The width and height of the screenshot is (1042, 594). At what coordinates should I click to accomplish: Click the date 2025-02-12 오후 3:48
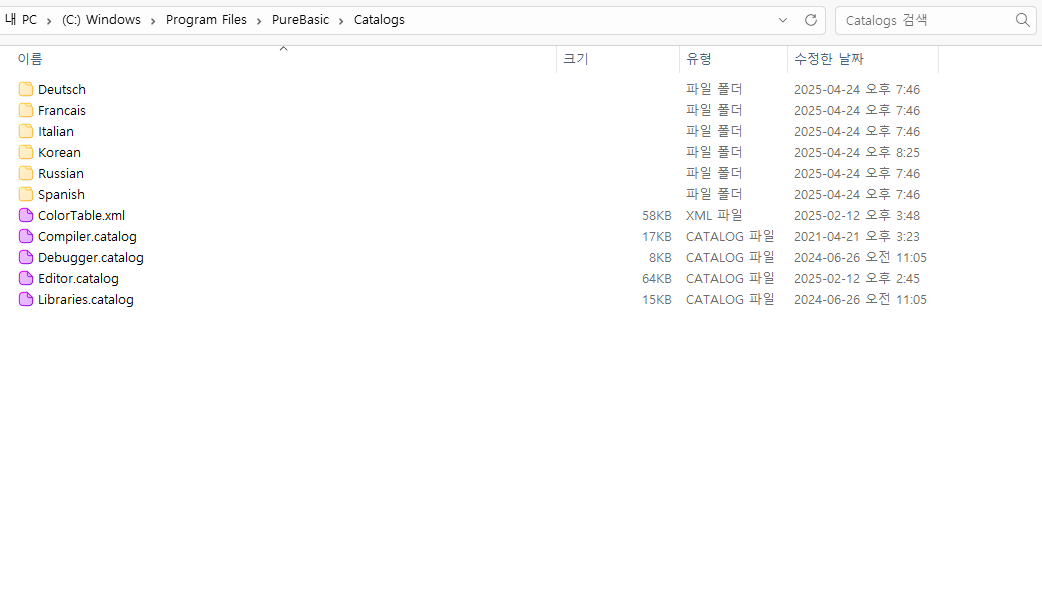click(x=857, y=215)
